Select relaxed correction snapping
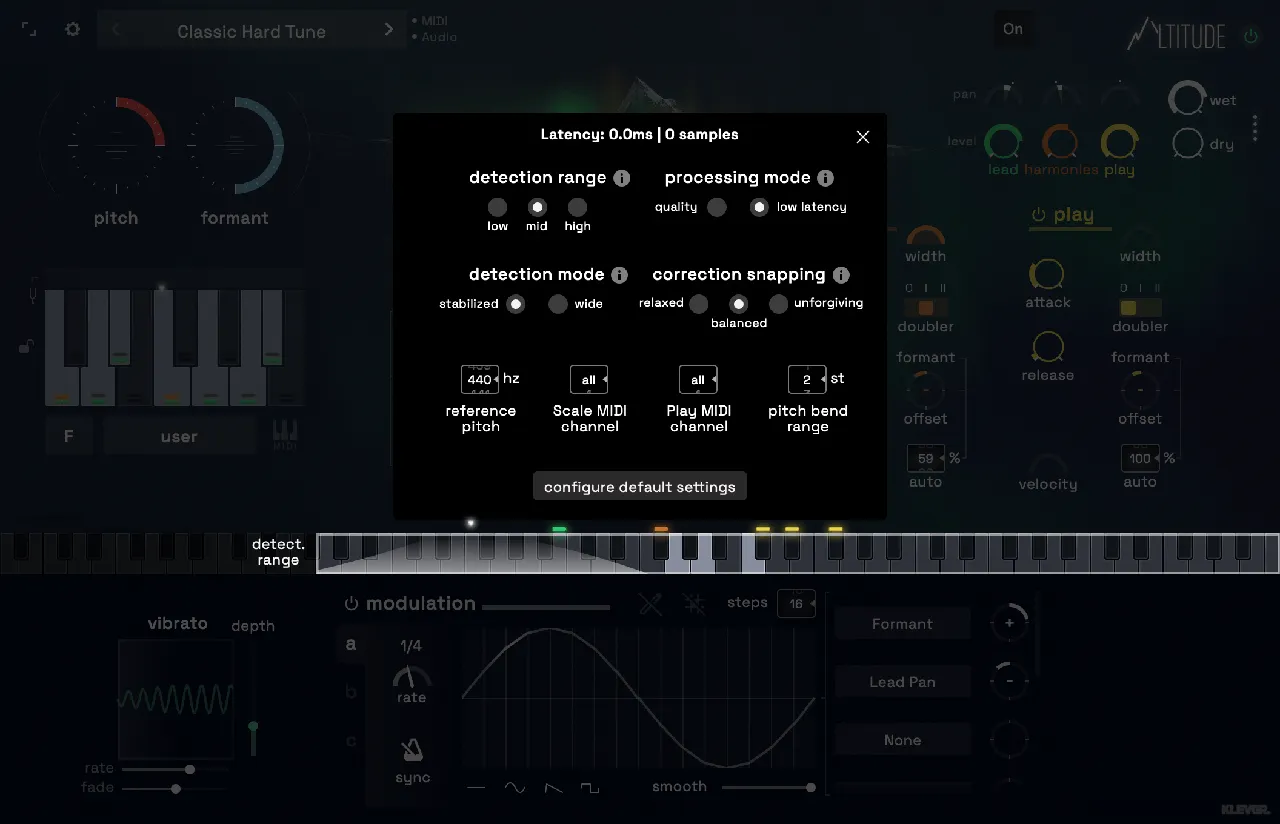This screenshot has width=1280, height=824. pyautogui.click(x=698, y=303)
